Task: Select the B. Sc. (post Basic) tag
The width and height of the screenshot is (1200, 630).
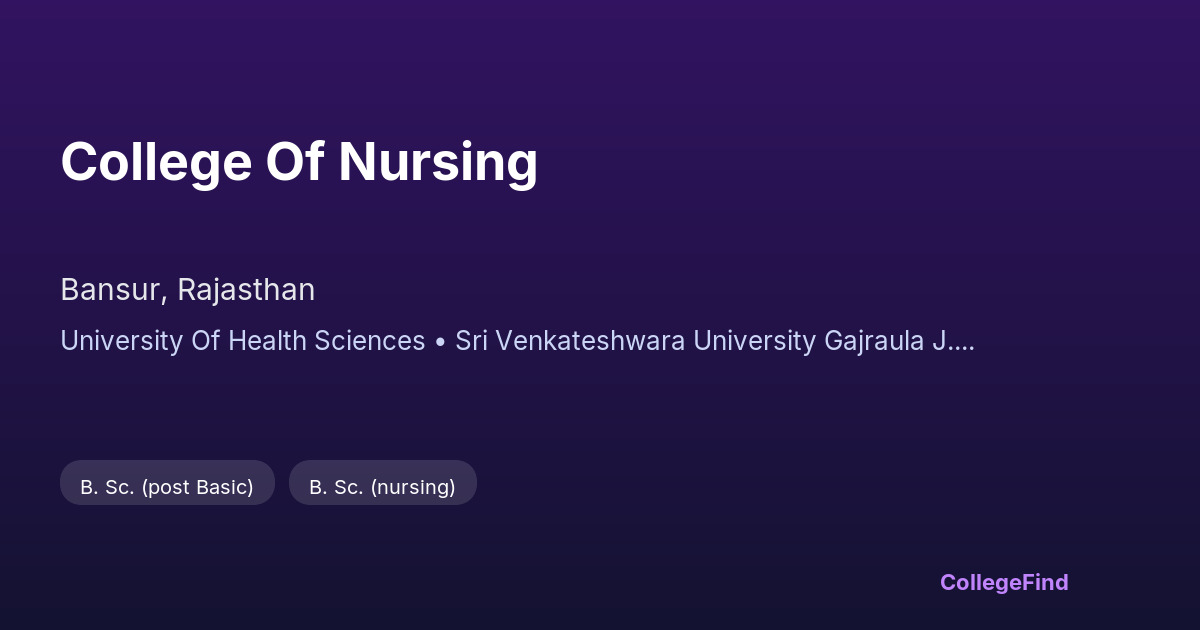Action: tap(167, 487)
